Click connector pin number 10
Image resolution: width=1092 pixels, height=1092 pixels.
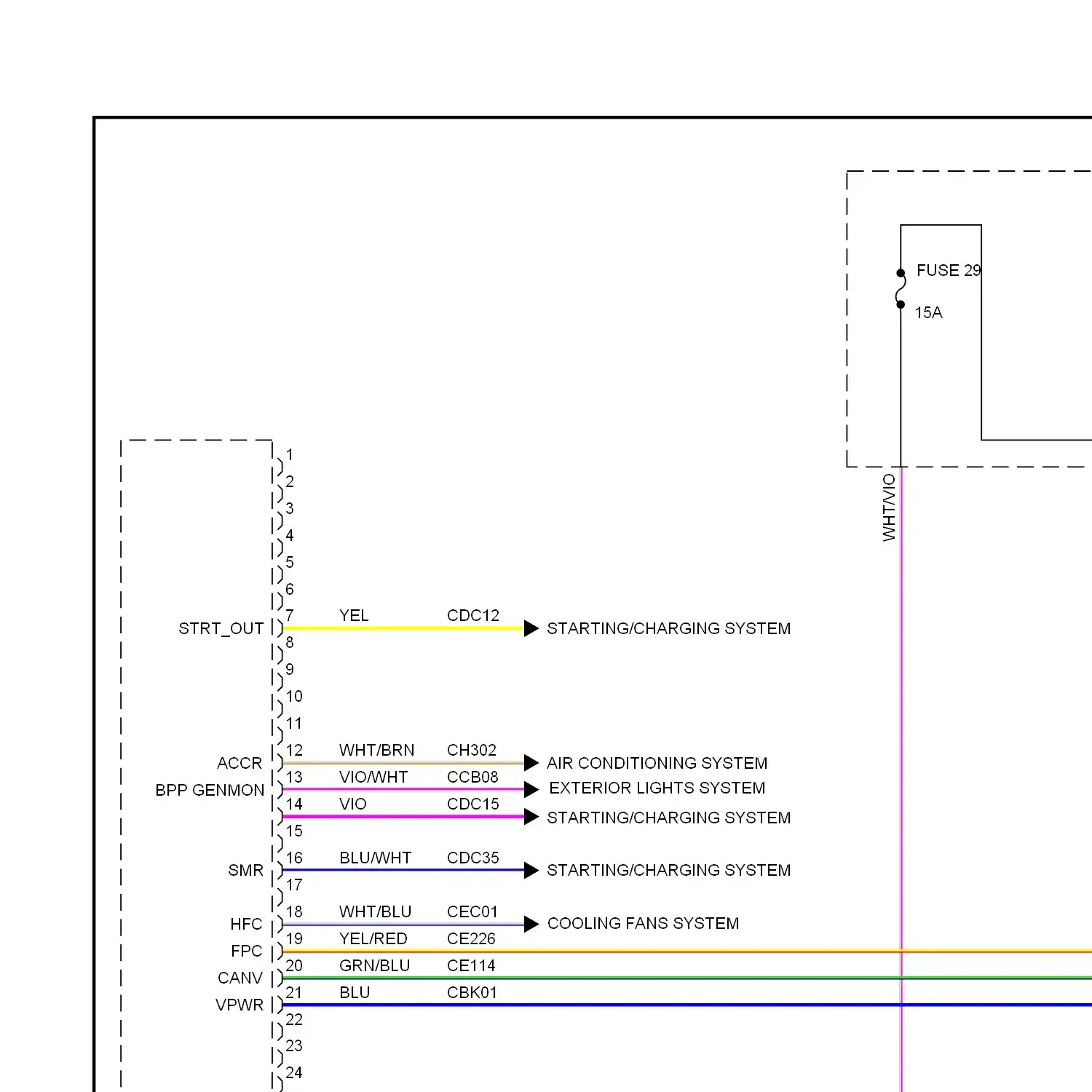point(294,696)
